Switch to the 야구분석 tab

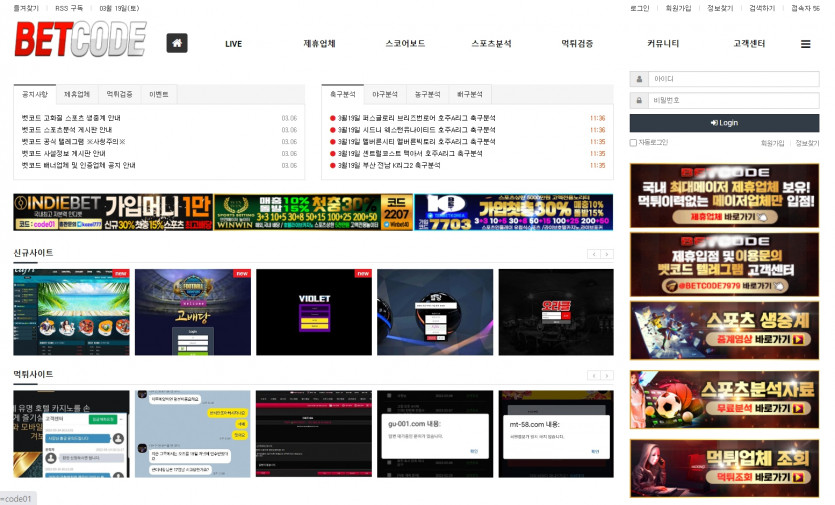click(385, 94)
